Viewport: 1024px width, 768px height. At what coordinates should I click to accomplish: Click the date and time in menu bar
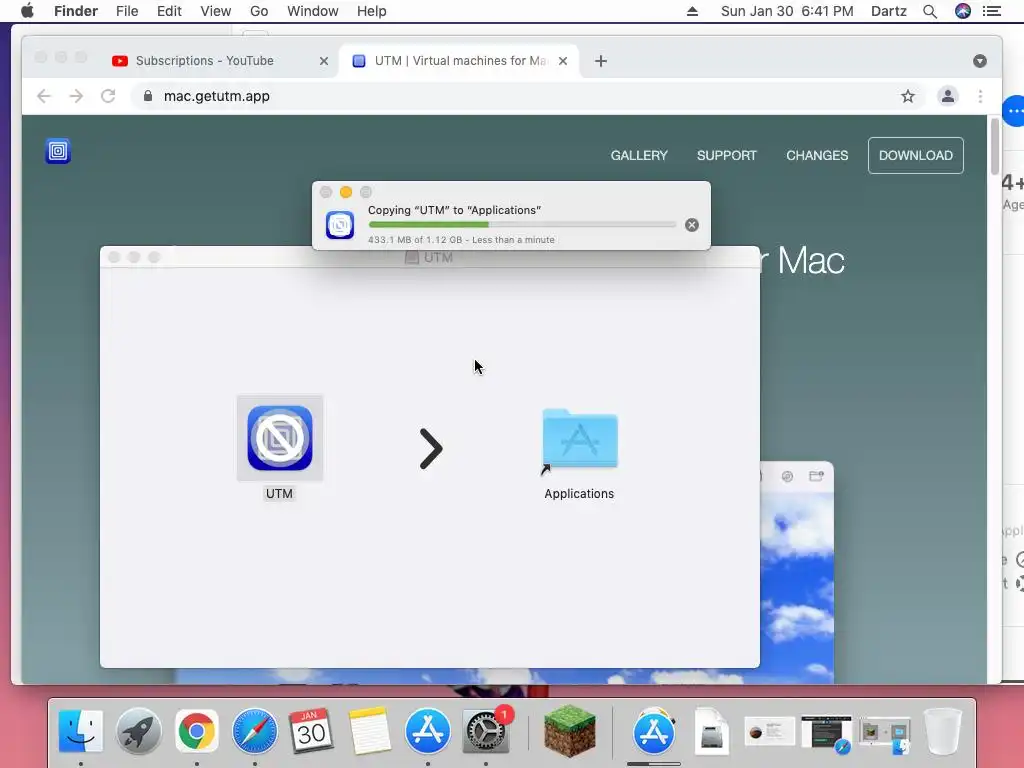pyautogui.click(x=787, y=11)
